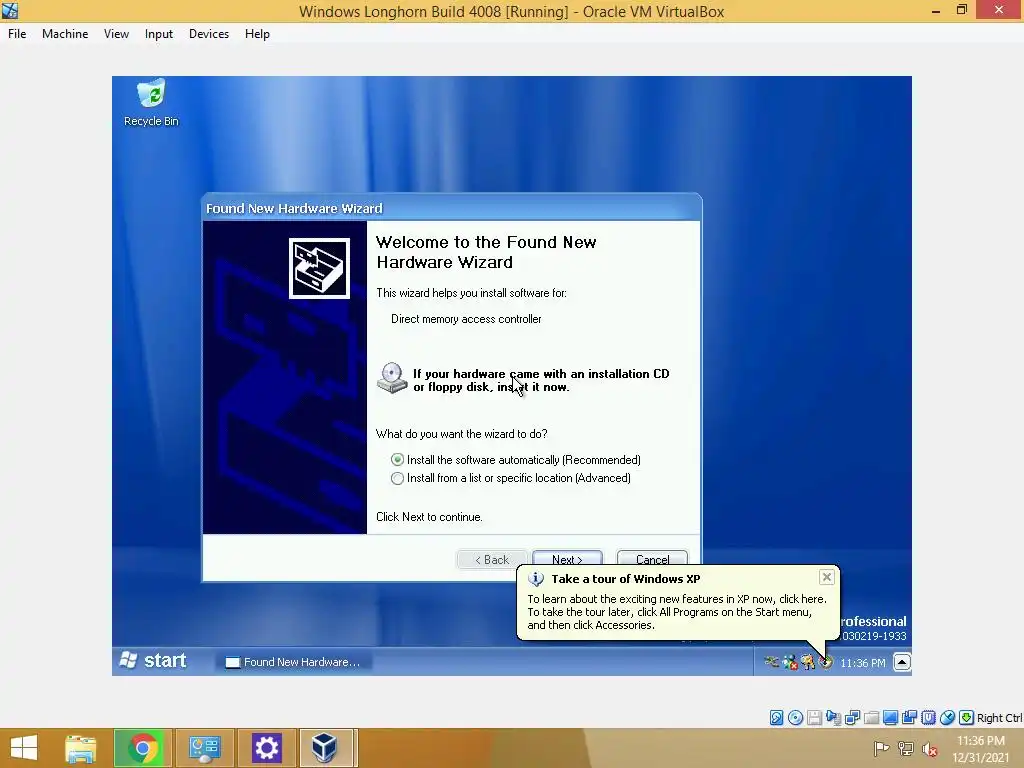
Task: Click the Direct memory access controller text
Action: tap(466, 319)
